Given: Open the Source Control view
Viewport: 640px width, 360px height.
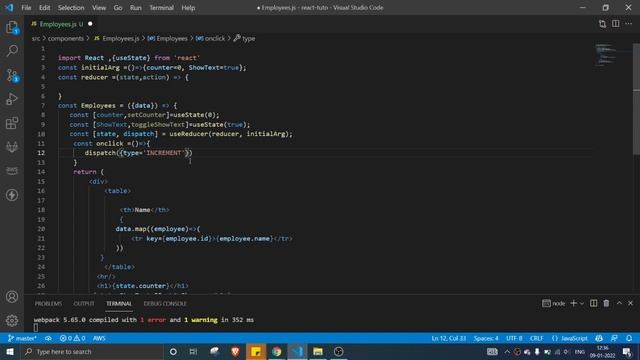Looking at the screenshot, I should (12, 75).
